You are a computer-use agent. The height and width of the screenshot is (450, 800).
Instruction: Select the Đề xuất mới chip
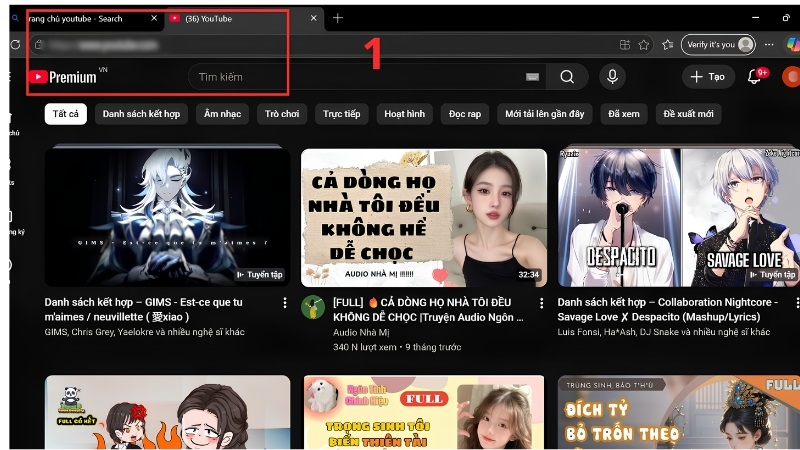[x=688, y=114]
